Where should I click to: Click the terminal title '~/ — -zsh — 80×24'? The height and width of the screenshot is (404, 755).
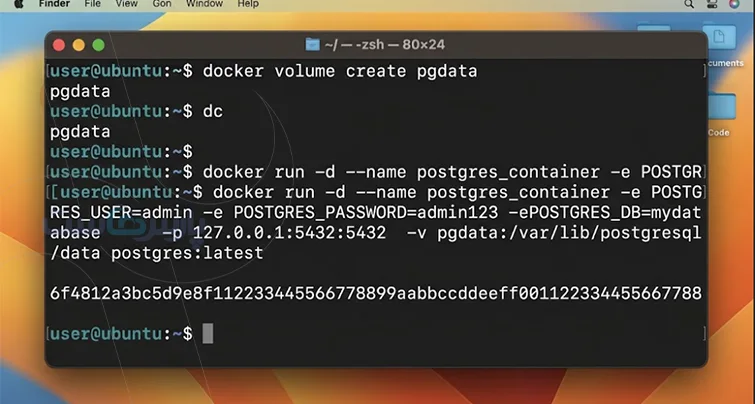click(384, 45)
